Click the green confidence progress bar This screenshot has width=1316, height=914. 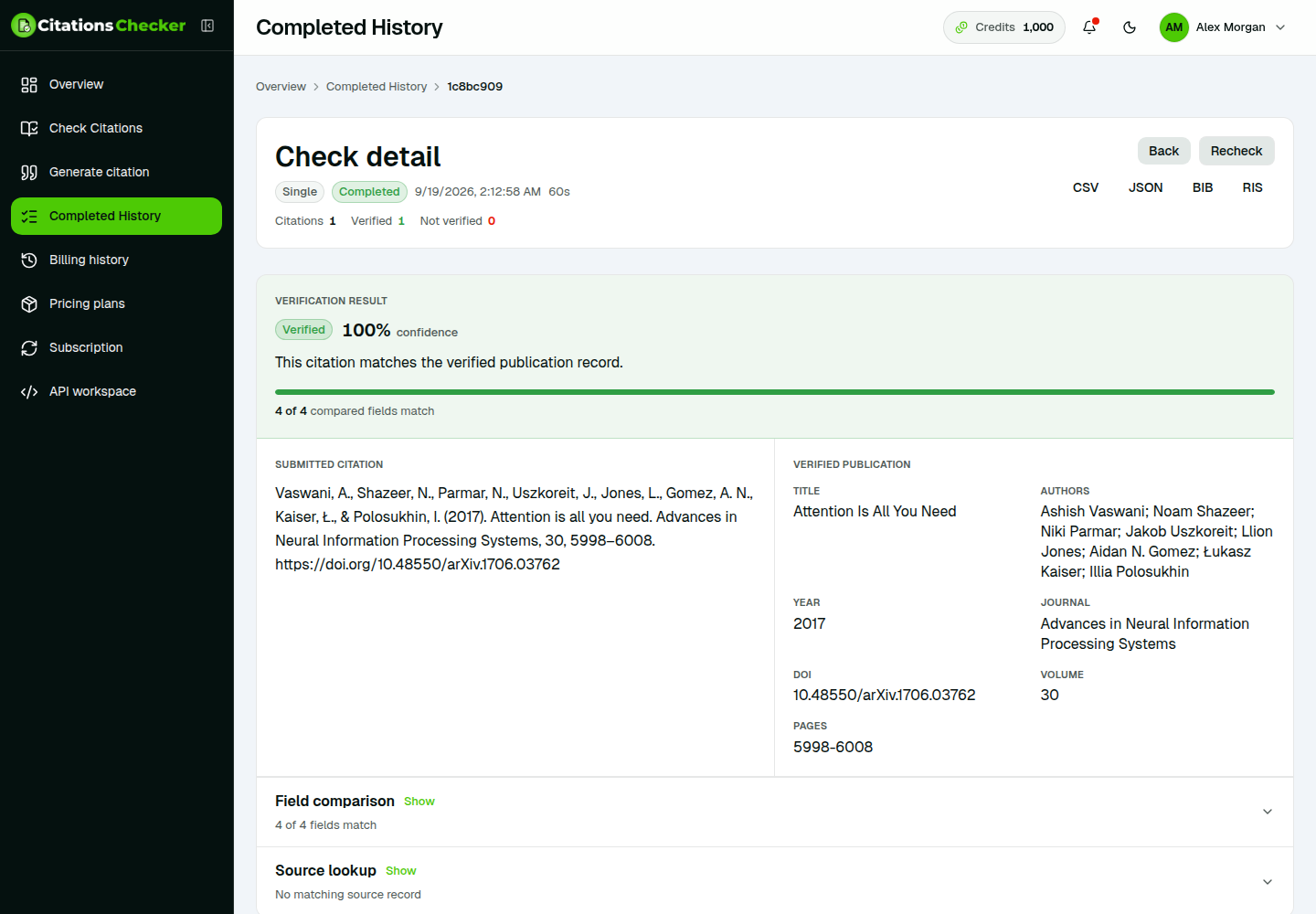tap(775, 392)
